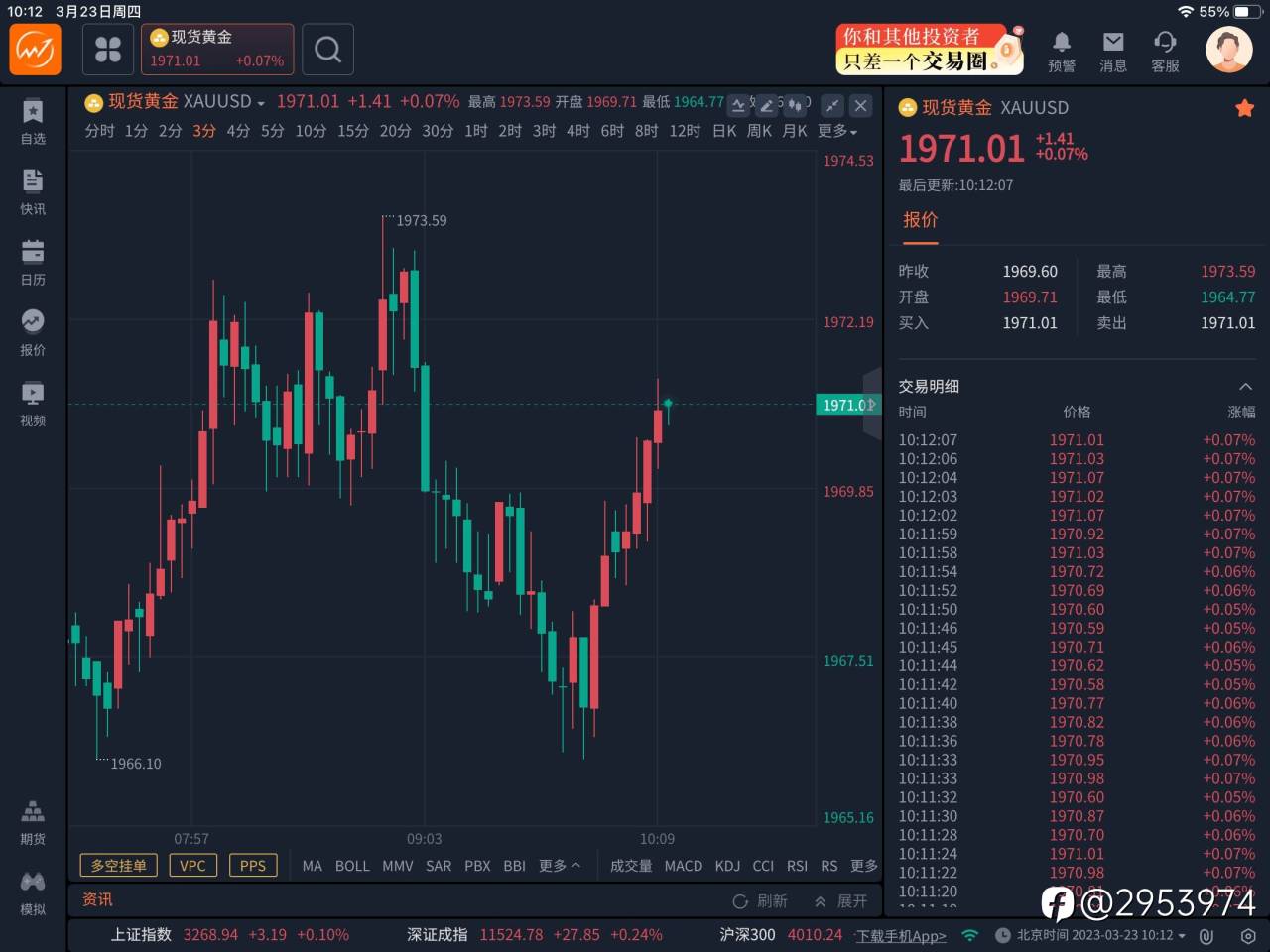Enable BOLL indicator
Screen dimensions: 1270x952
pos(352,866)
